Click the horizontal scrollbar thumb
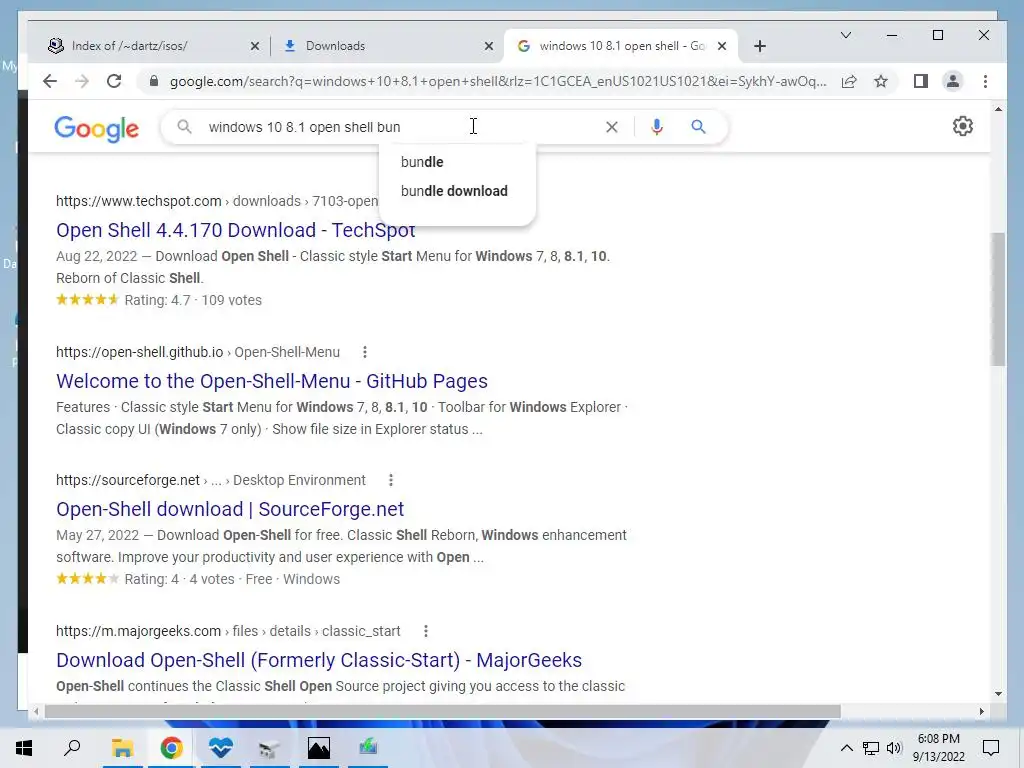Screen dimensions: 1024x768 [x=442, y=711]
